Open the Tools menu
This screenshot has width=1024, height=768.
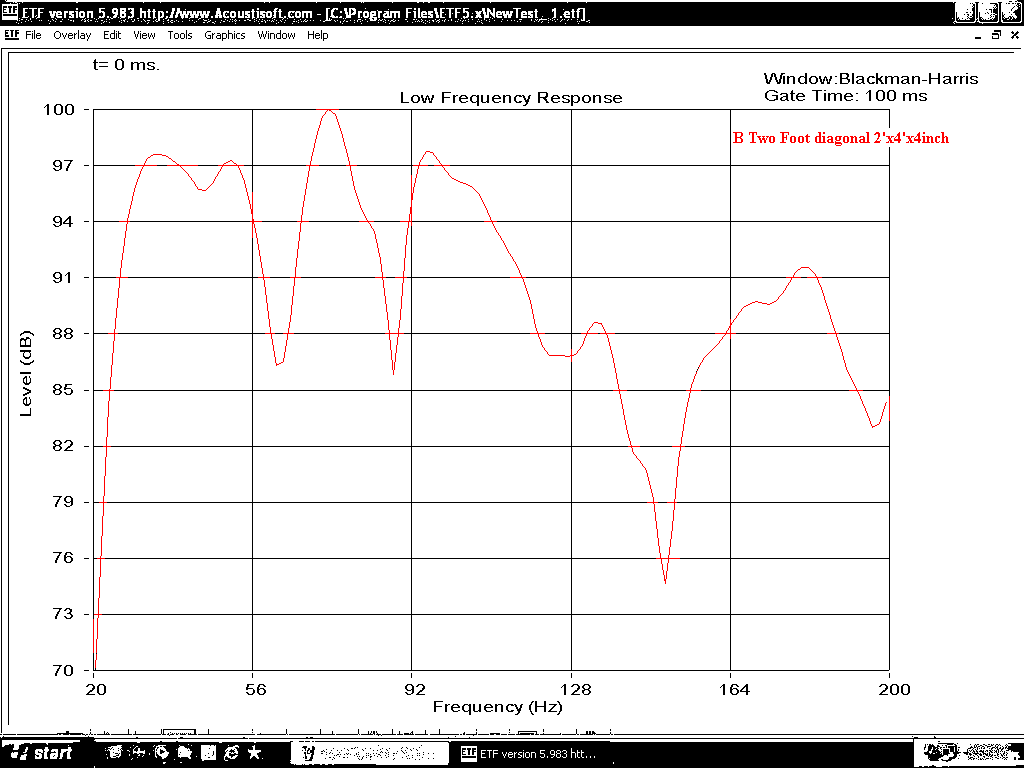point(180,35)
